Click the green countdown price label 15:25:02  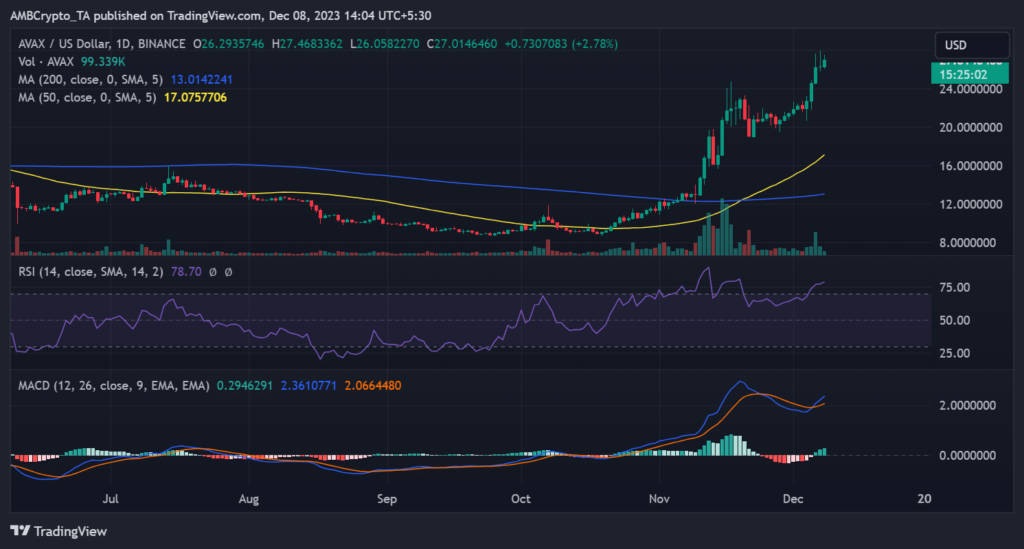pos(959,74)
